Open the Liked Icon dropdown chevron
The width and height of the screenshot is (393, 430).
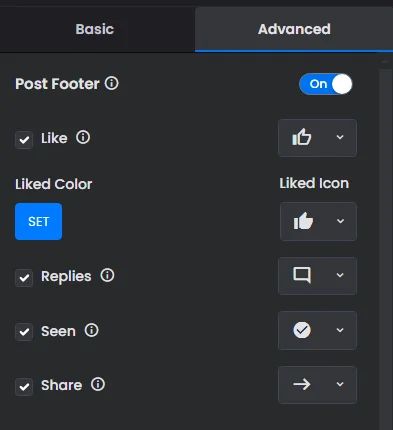pos(340,221)
